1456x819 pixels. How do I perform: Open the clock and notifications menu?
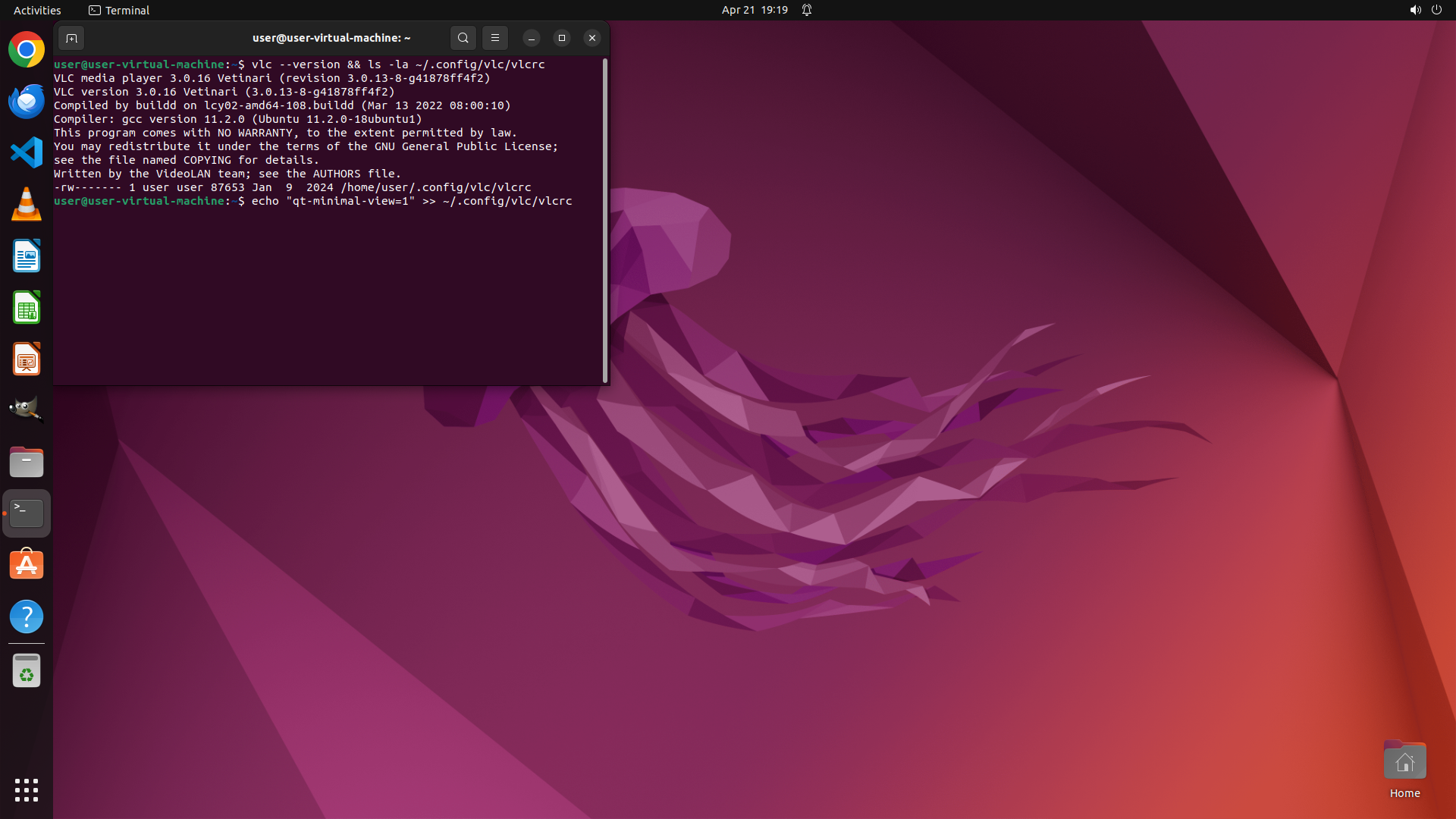point(755,10)
